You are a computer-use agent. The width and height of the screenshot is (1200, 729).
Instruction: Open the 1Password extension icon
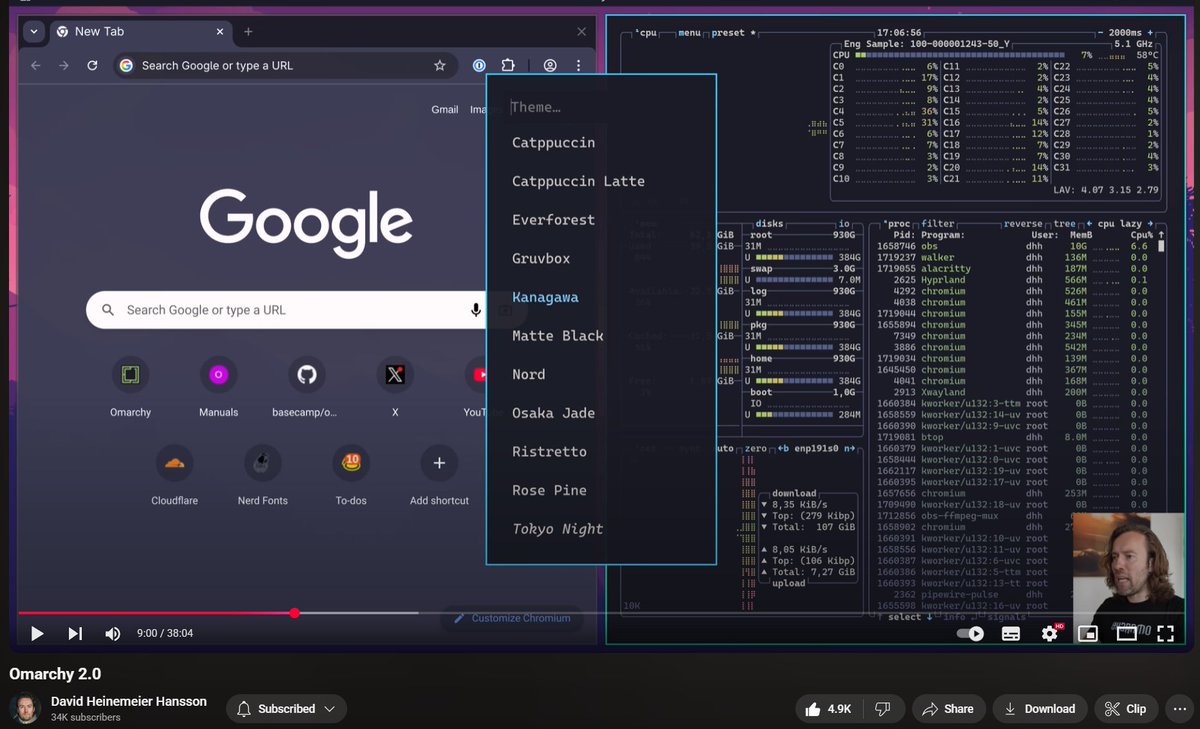pyautogui.click(x=479, y=65)
